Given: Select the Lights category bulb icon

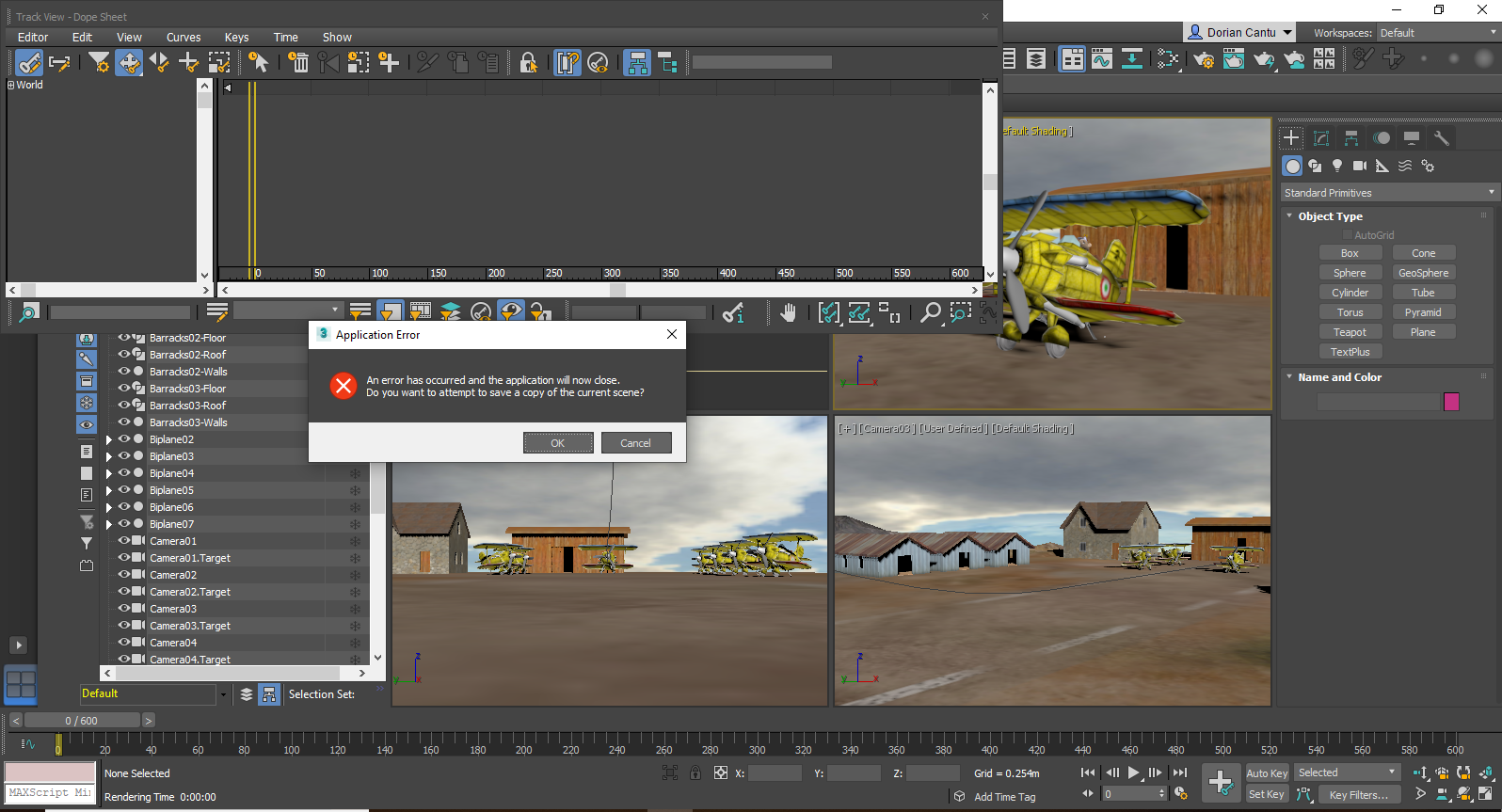Looking at the screenshot, I should pos(1337,166).
